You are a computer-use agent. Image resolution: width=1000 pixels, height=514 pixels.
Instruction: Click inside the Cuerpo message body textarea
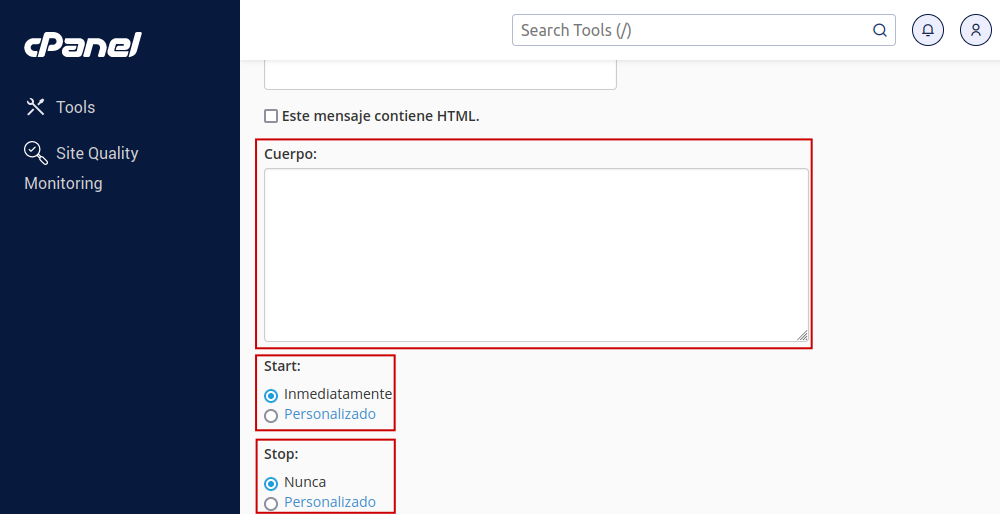(536, 255)
